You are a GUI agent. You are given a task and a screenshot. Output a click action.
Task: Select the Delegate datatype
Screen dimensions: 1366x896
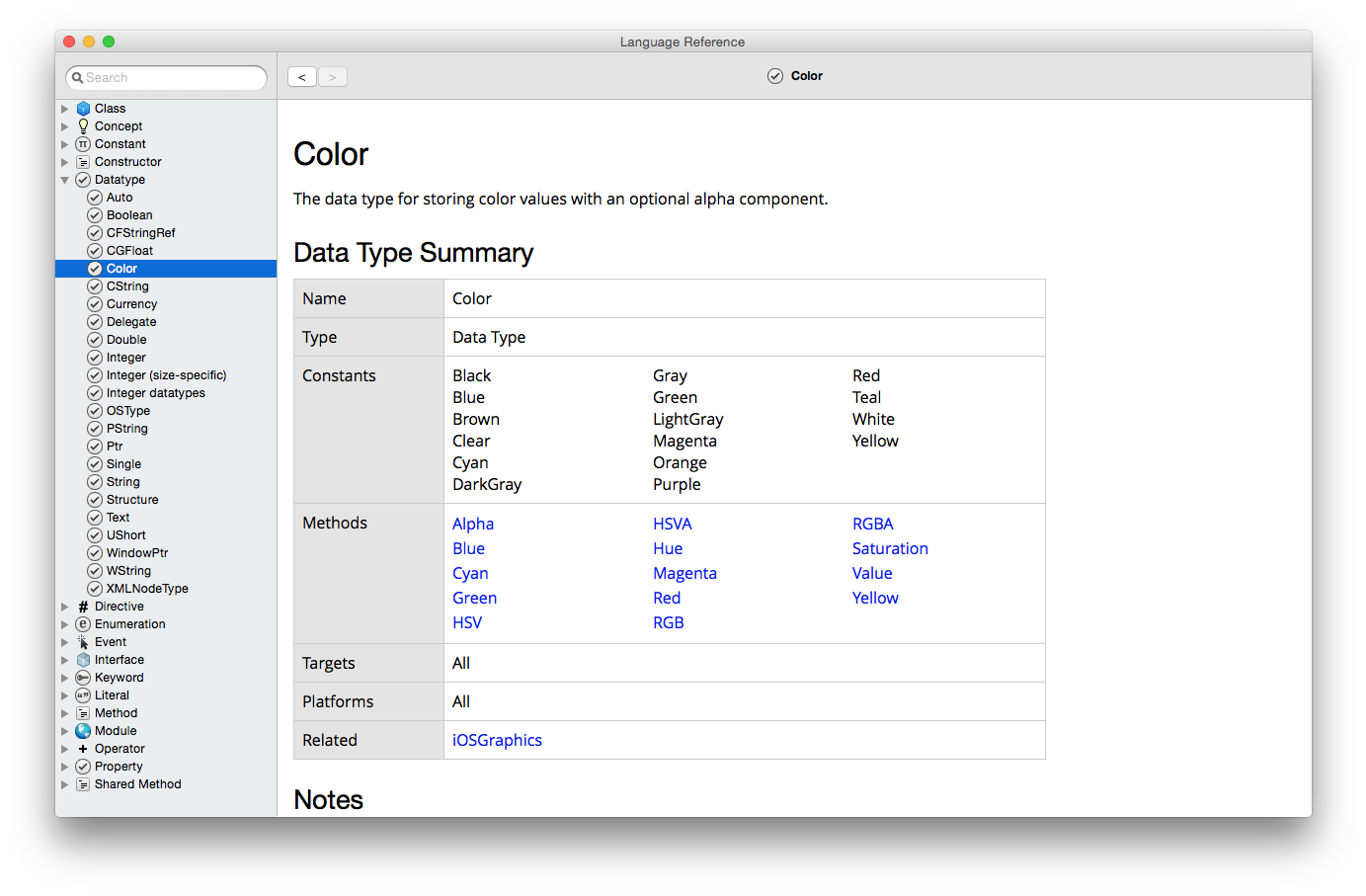(131, 322)
